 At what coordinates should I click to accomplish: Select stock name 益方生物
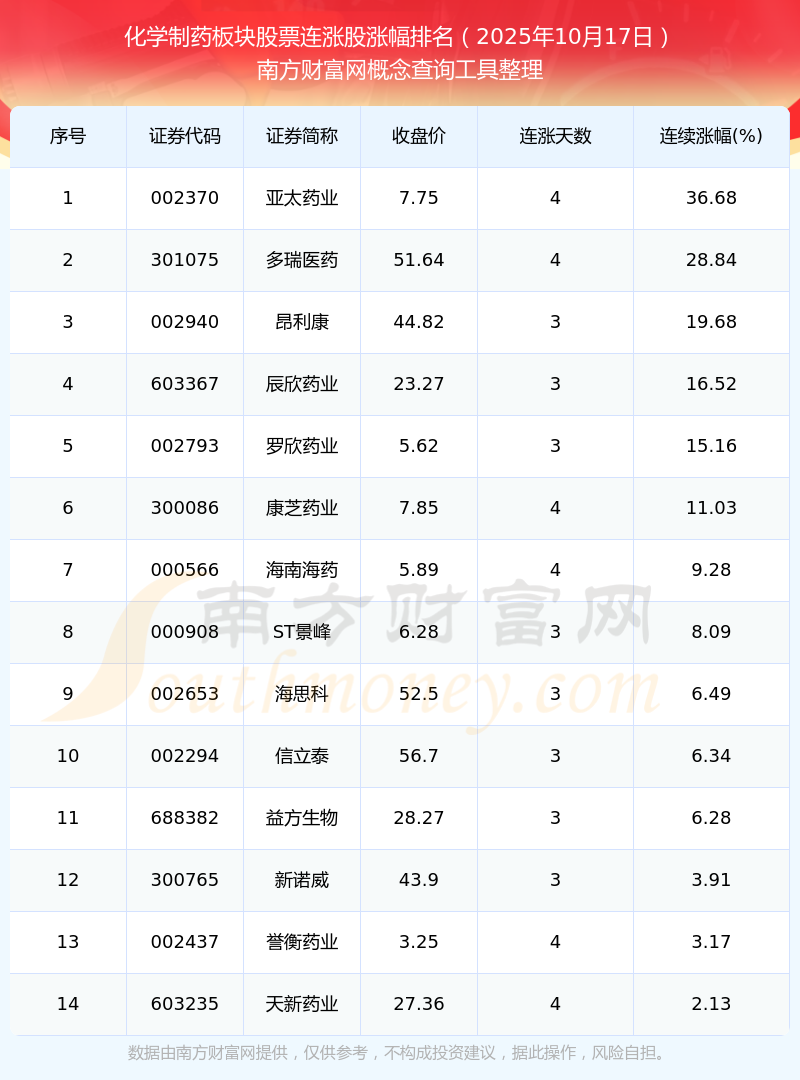[x=302, y=818]
